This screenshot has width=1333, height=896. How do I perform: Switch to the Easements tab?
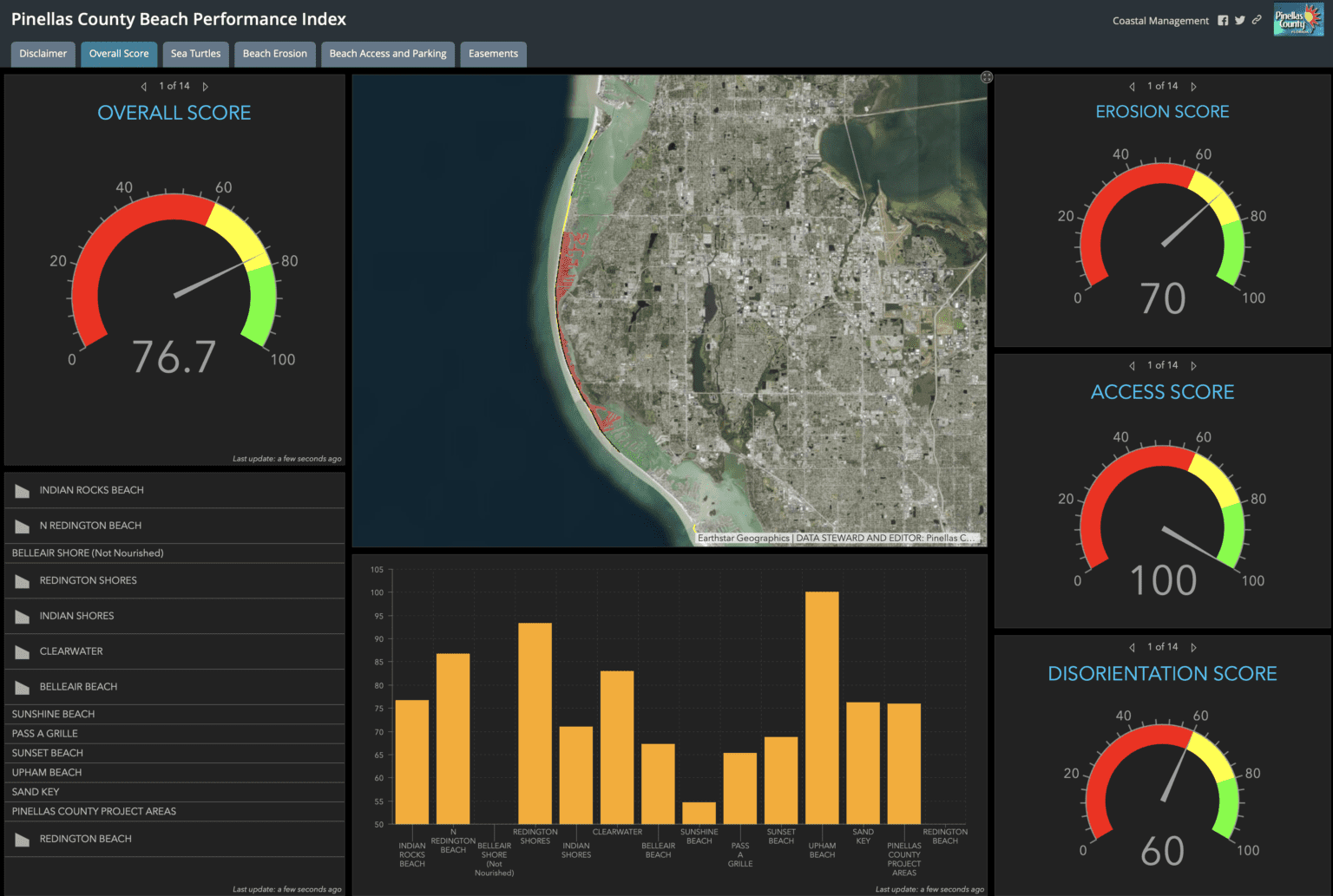tap(493, 54)
